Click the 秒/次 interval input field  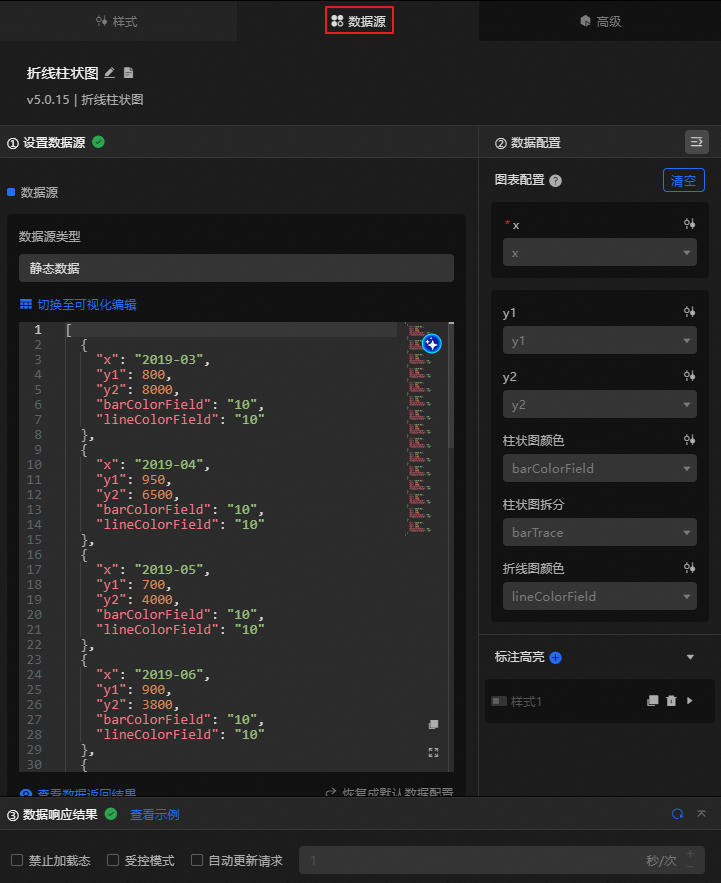pyautogui.click(x=501, y=860)
